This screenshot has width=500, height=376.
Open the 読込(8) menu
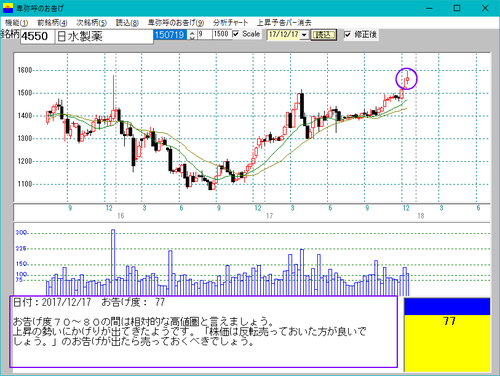pyautogui.click(x=127, y=23)
